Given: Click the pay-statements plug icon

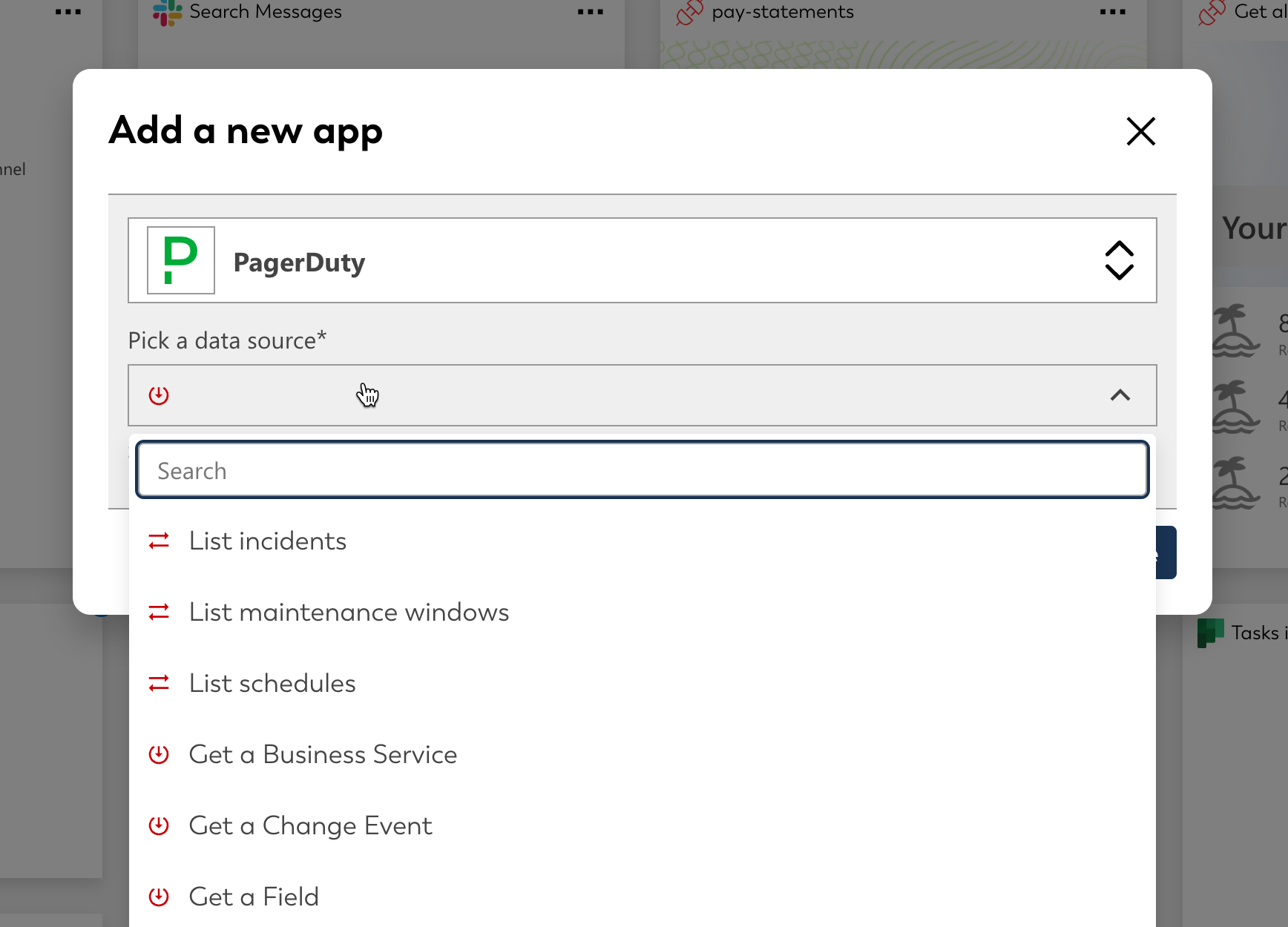Looking at the screenshot, I should coord(690,12).
